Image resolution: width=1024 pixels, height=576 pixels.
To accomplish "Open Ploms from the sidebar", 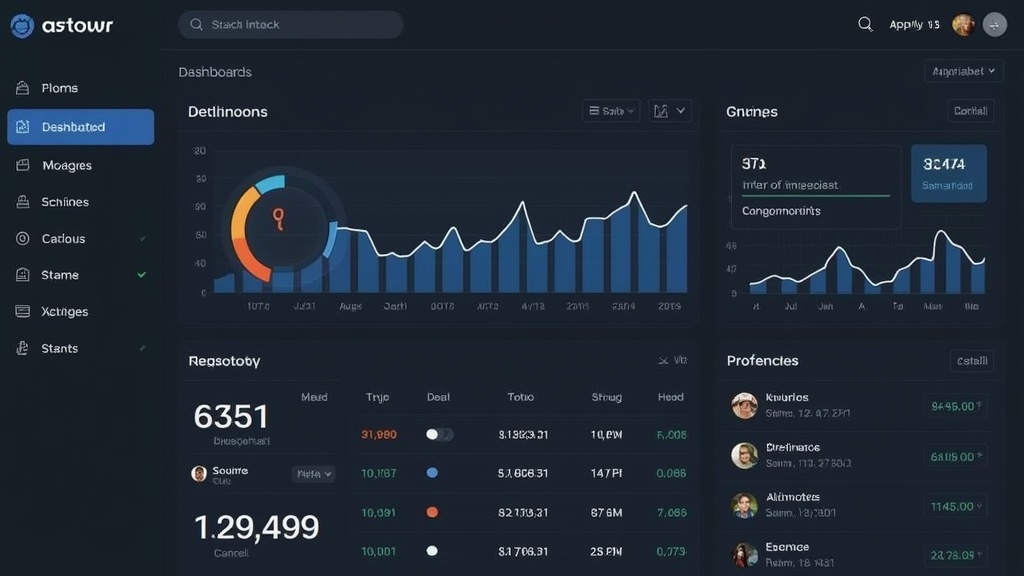I will pyautogui.click(x=80, y=88).
